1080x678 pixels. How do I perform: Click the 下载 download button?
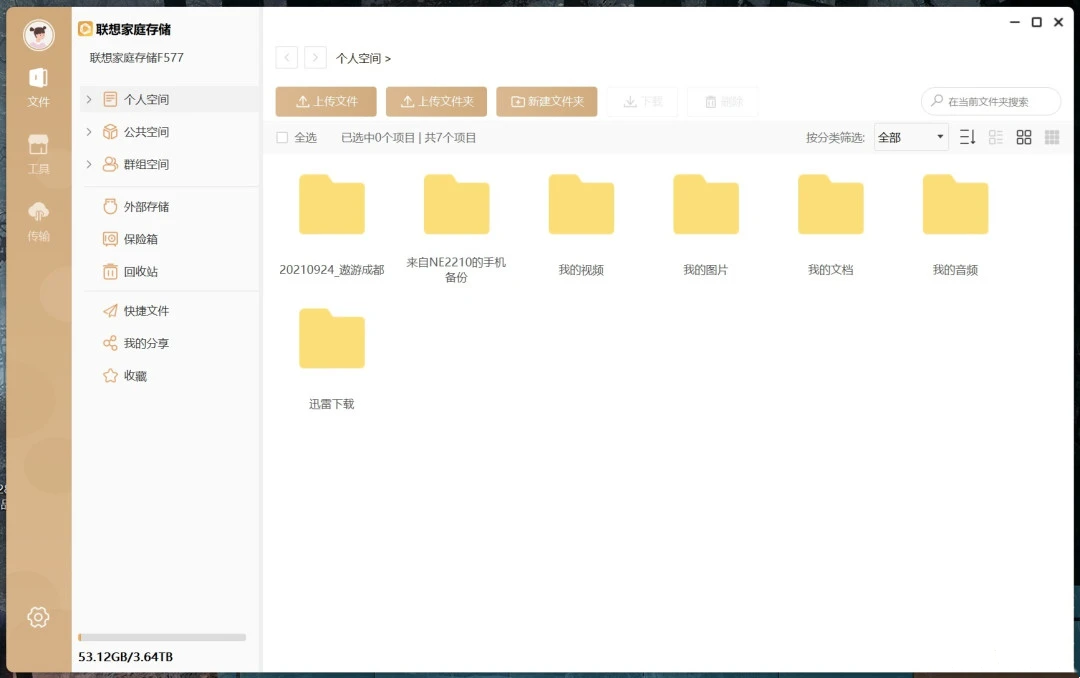tap(643, 101)
